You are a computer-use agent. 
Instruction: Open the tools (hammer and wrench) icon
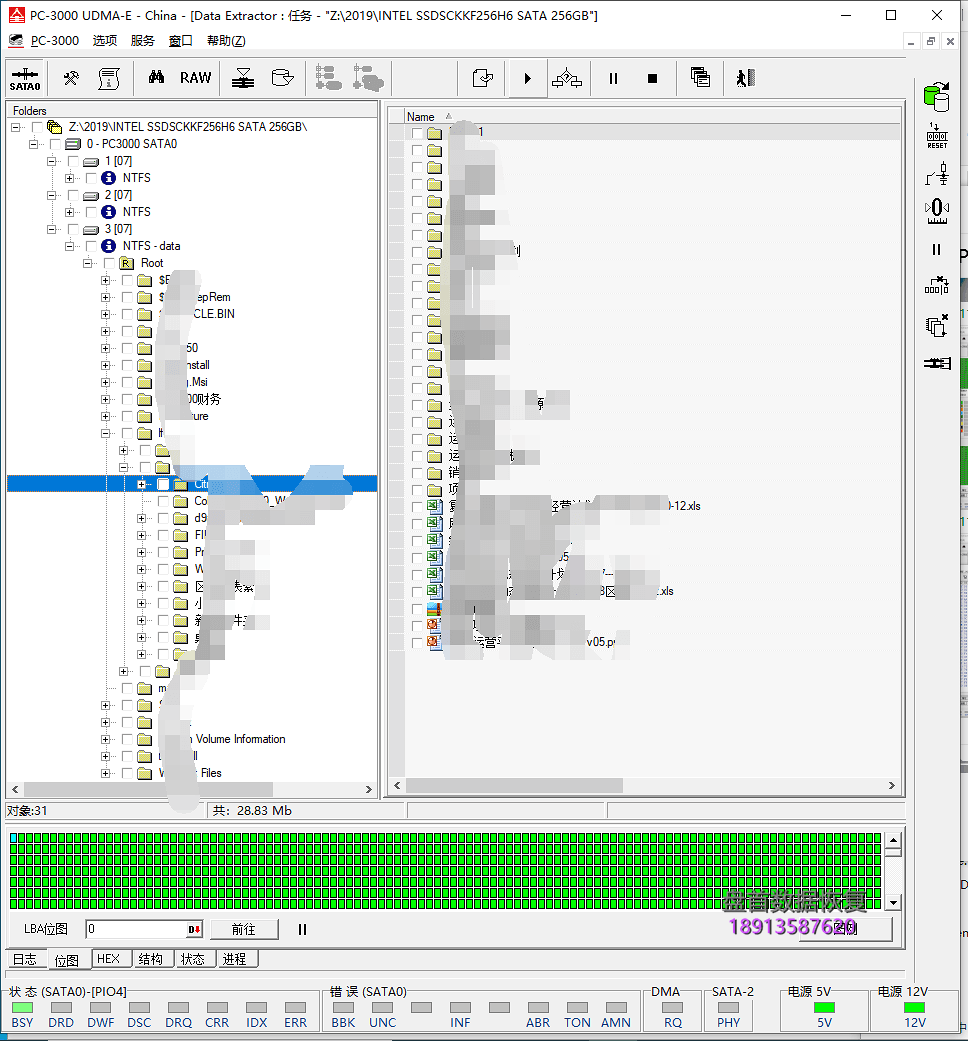(70, 78)
